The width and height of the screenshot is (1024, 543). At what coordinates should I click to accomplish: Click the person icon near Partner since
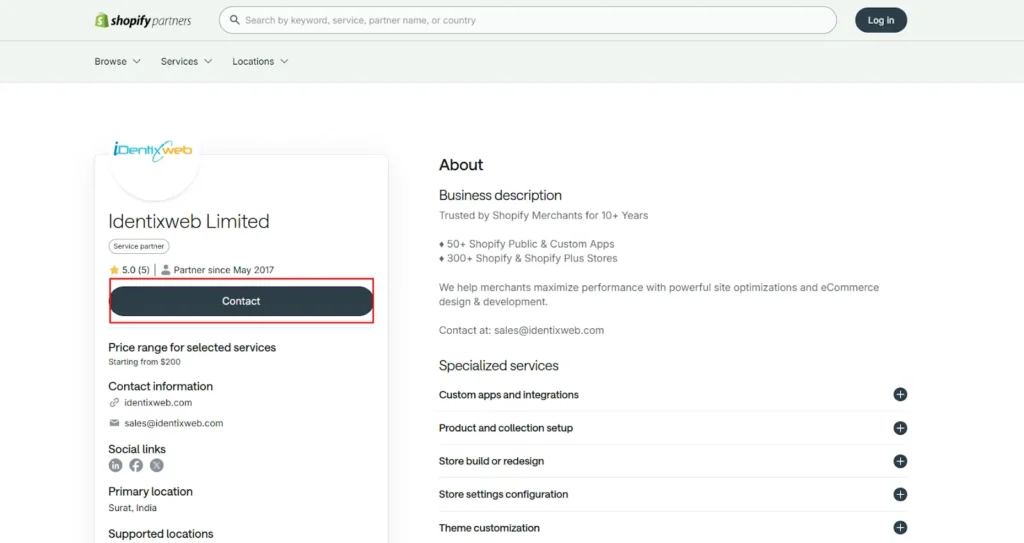(x=166, y=270)
